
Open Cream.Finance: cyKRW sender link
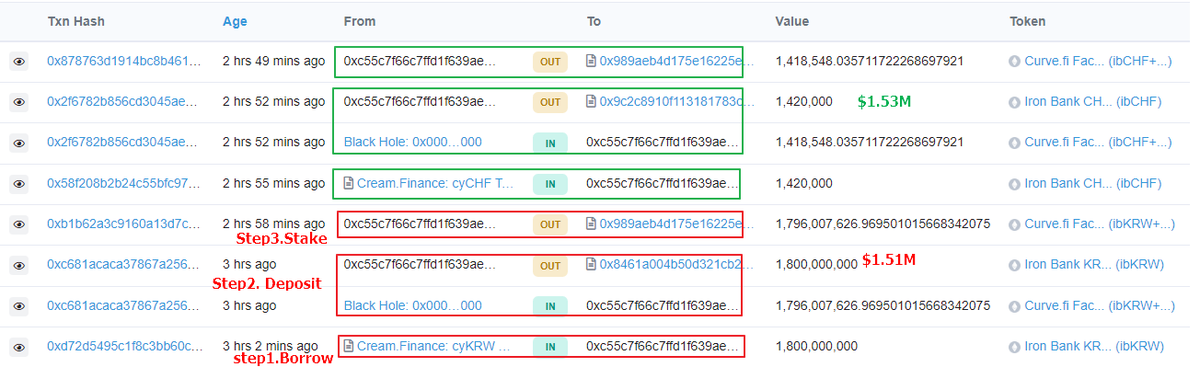(x=434, y=347)
